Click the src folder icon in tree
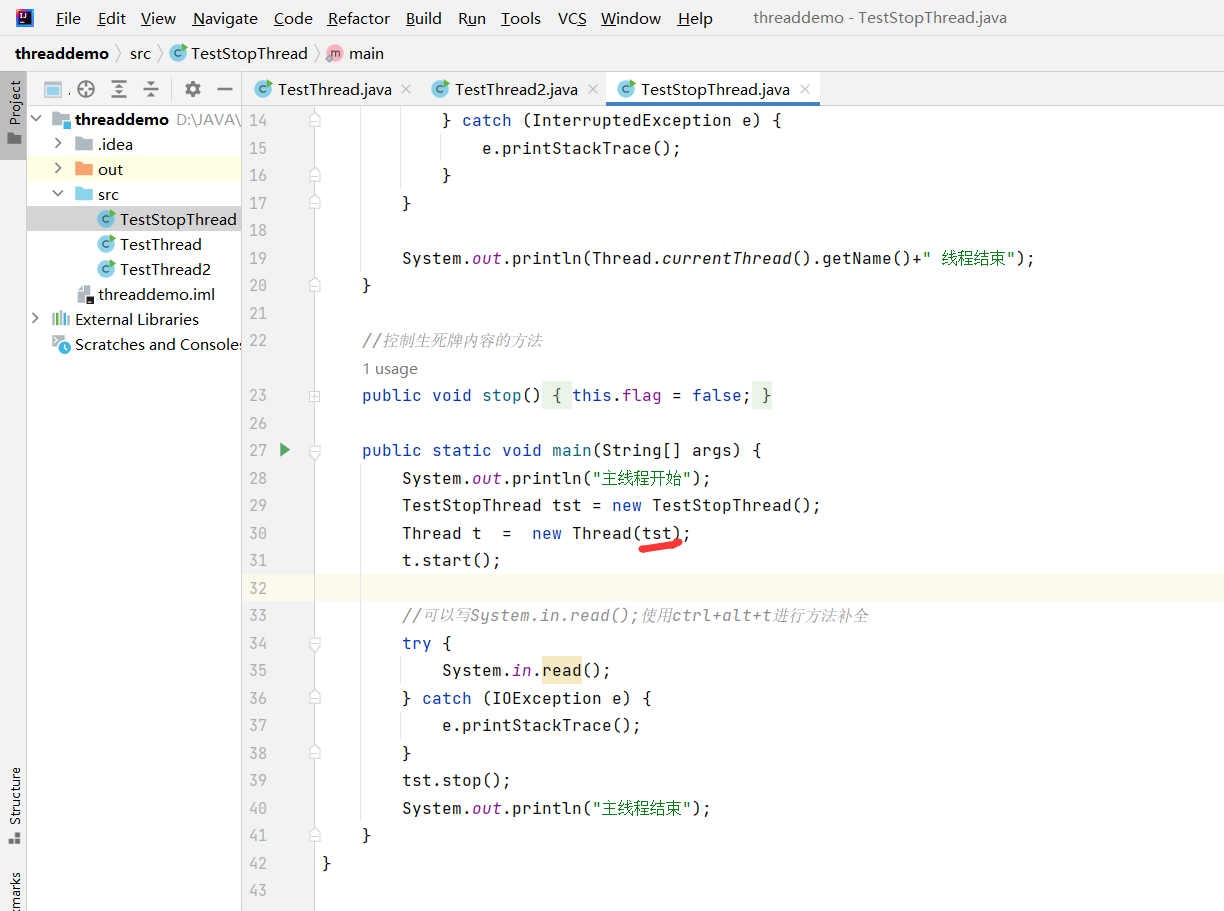 (x=84, y=193)
